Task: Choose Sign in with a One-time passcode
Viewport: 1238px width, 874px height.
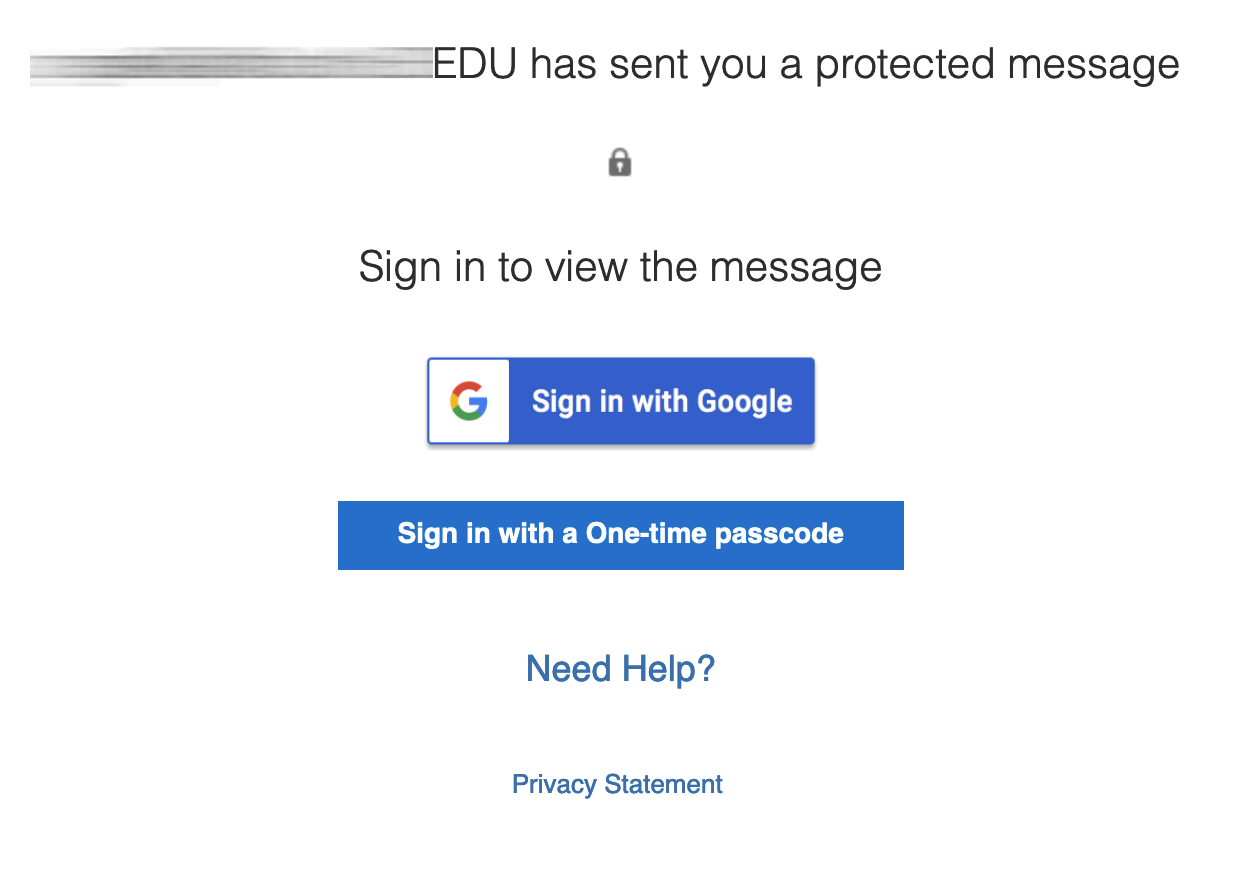Action: pos(621,535)
